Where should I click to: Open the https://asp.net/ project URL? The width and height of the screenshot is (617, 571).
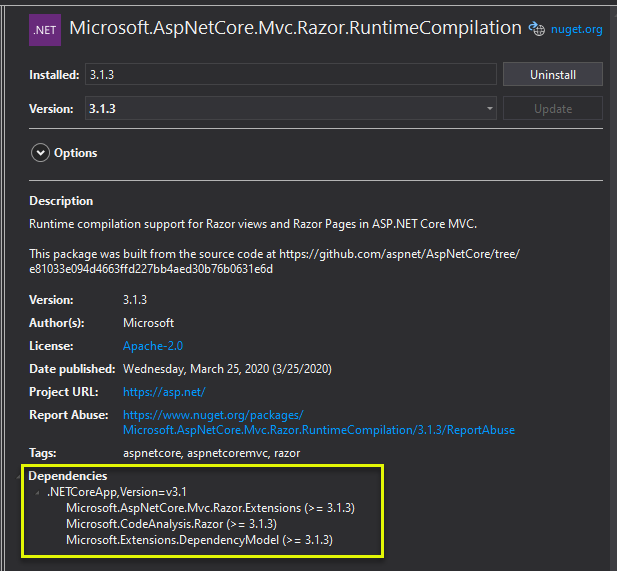(164, 392)
